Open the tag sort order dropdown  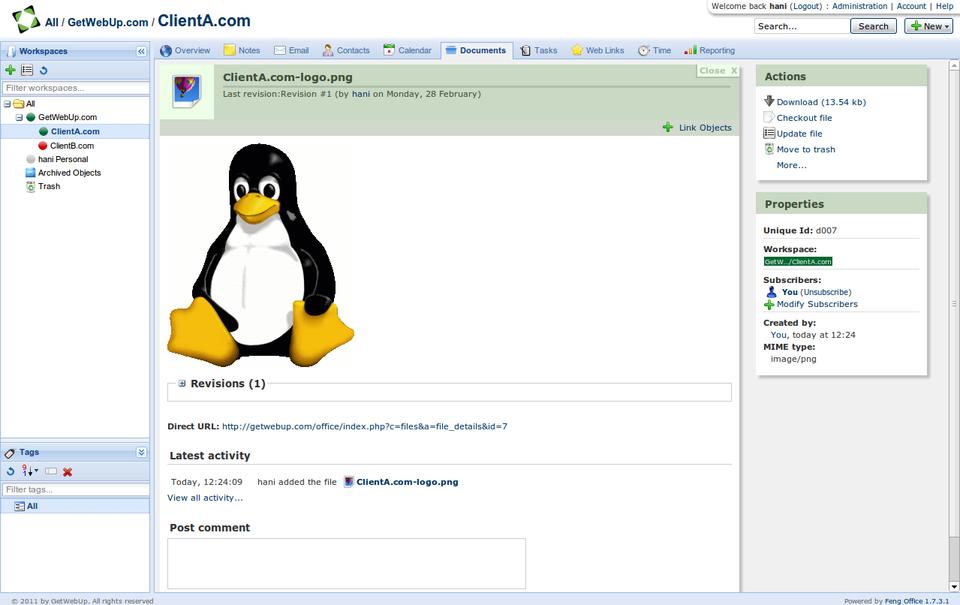coord(30,472)
